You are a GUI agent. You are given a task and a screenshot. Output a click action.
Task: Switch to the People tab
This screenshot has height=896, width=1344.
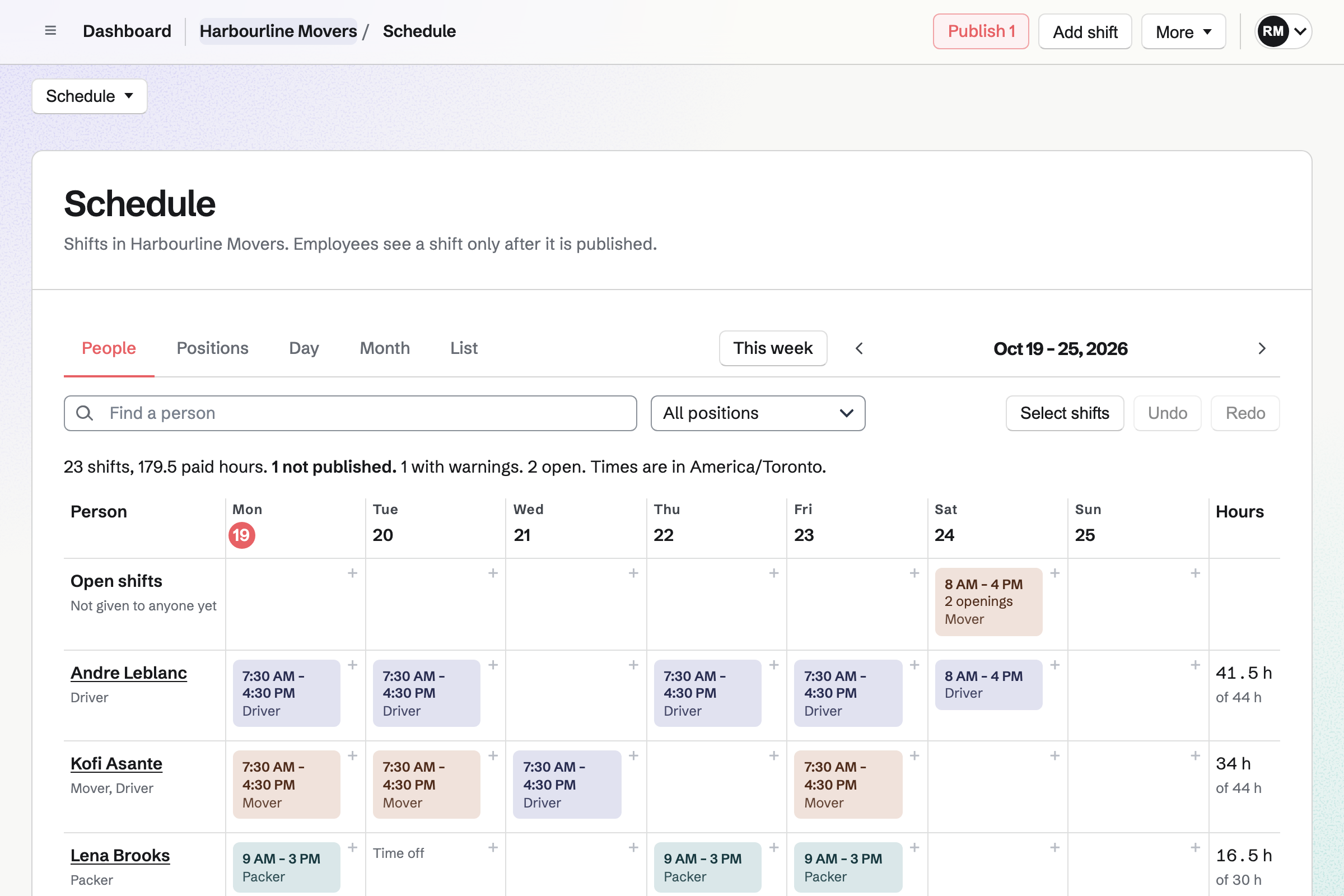(109, 348)
